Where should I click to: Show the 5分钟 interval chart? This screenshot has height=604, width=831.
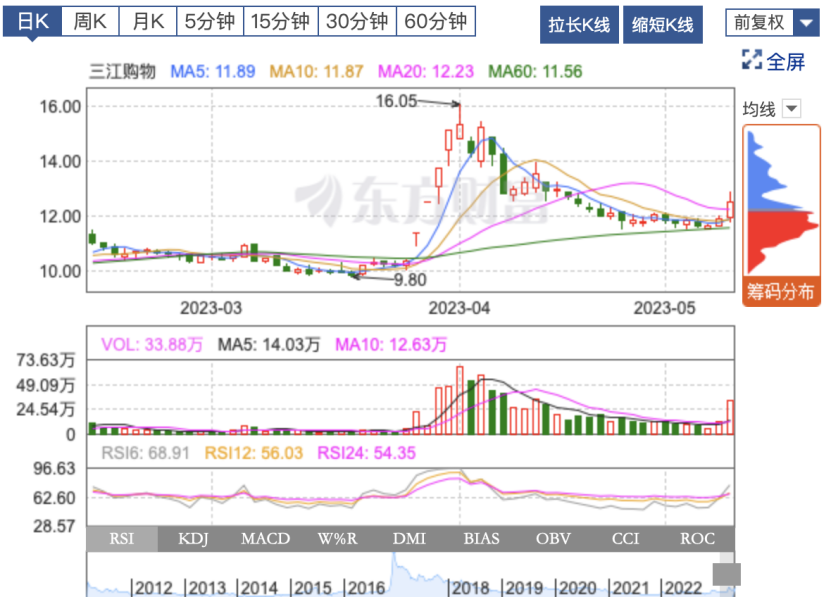point(210,22)
